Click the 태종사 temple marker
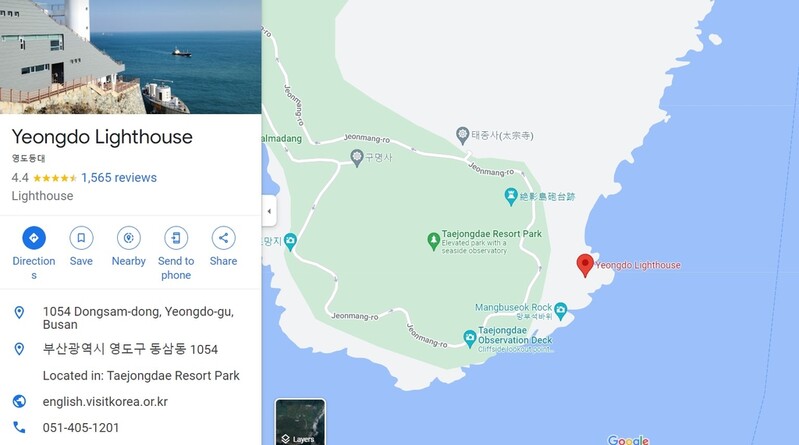Screen dimensions: 799x445 coord(462,135)
